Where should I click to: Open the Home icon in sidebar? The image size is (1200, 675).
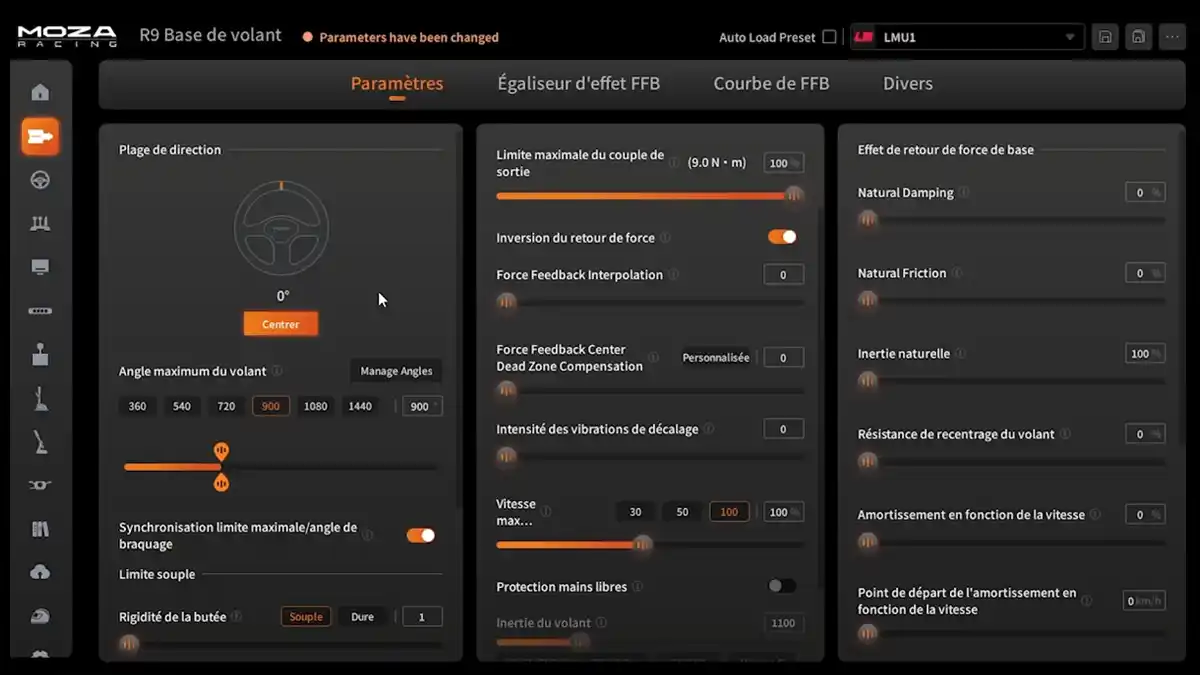[40, 93]
